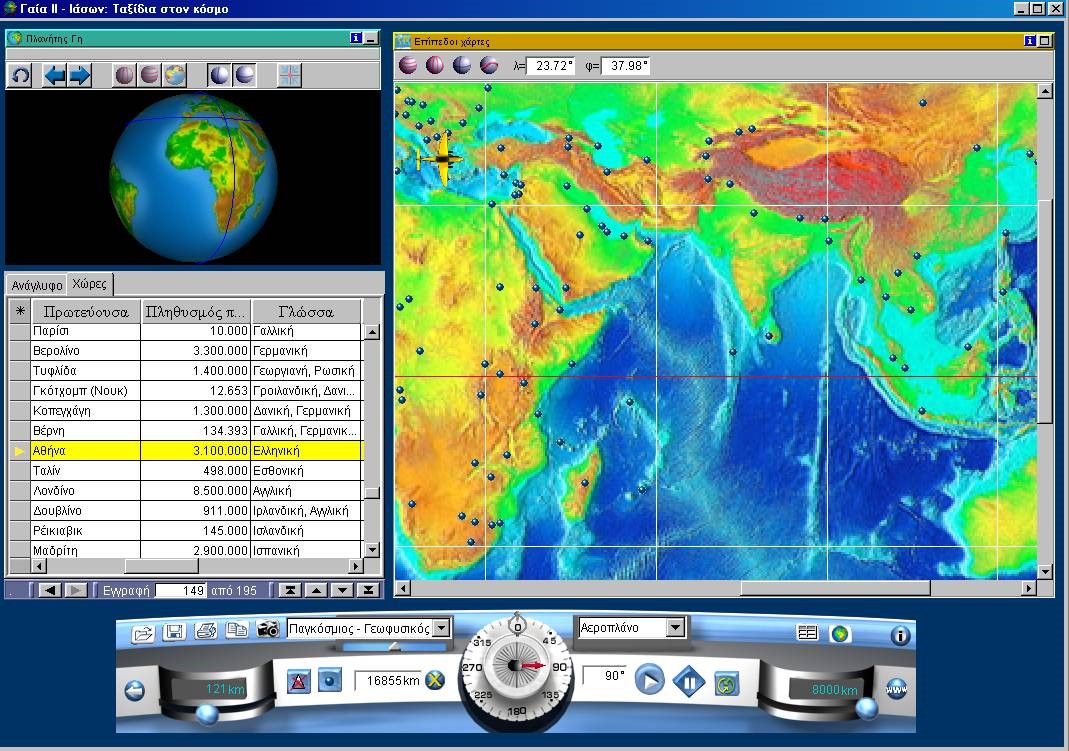Click the back arrow on control panel
The width and height of the screenshot is (1069, 751).
click(x=135, y=692)
